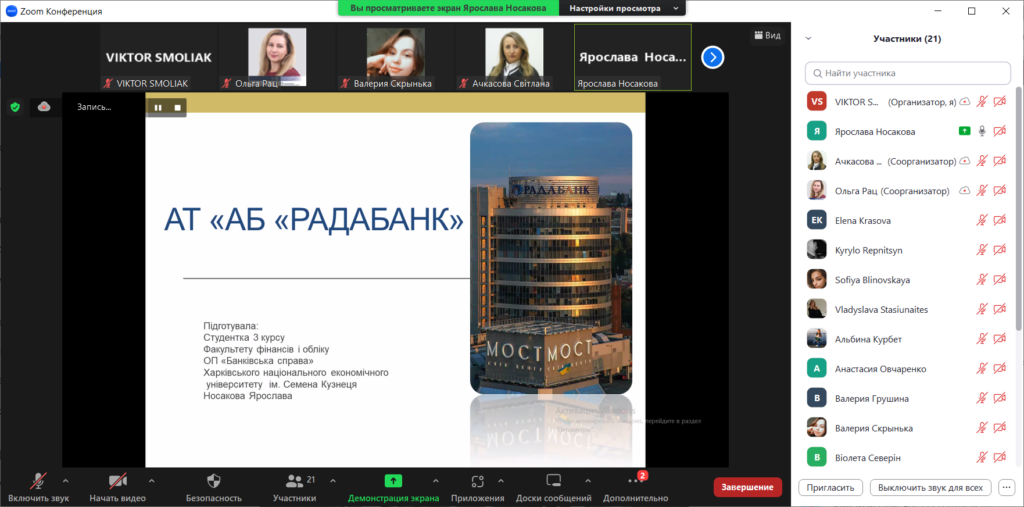The image size is (1024, 507).
Task: Unmute microphone with Включить звук
Action: tap(39, 487)
